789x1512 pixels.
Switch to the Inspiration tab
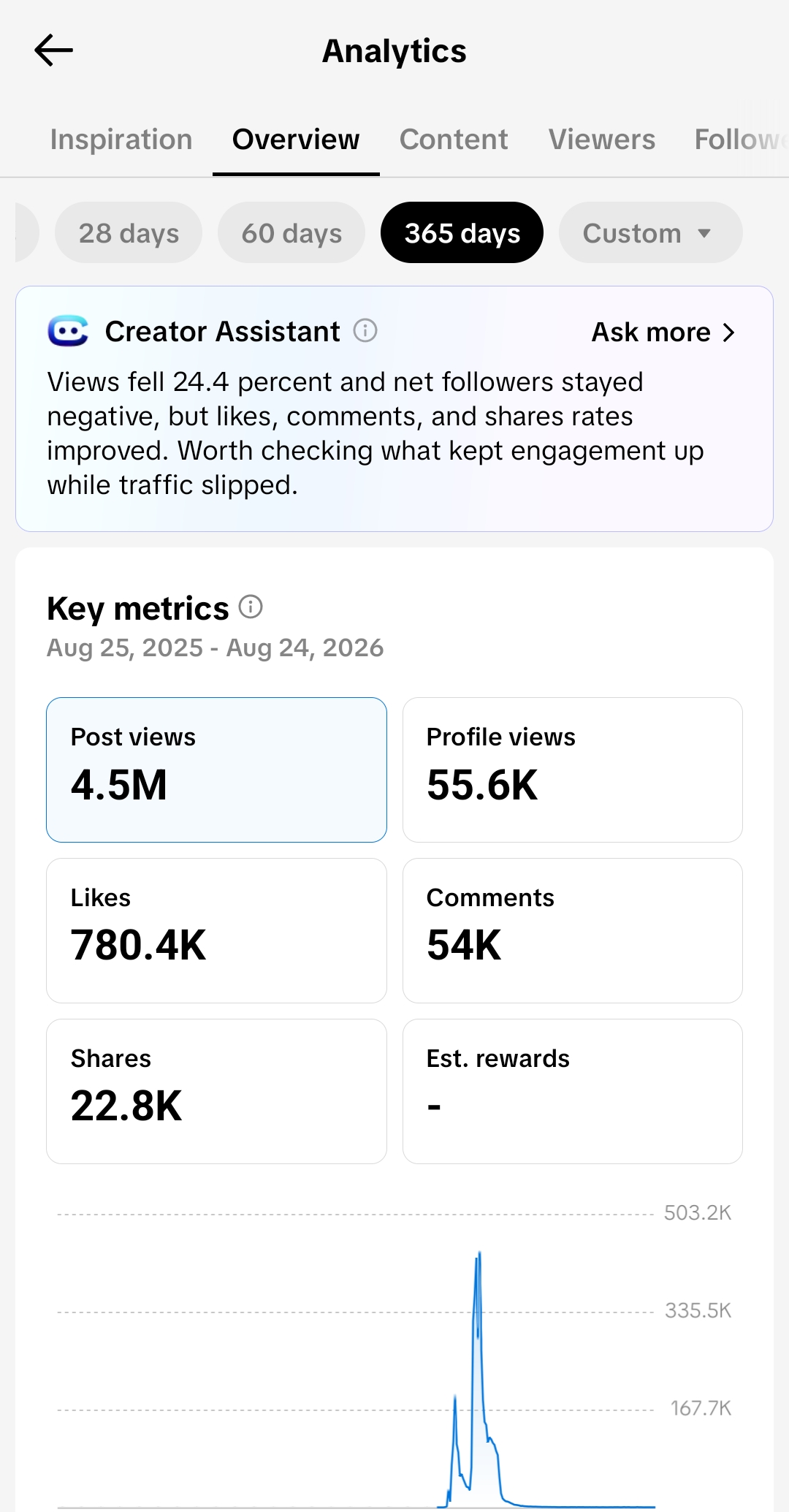click(121, 140)
